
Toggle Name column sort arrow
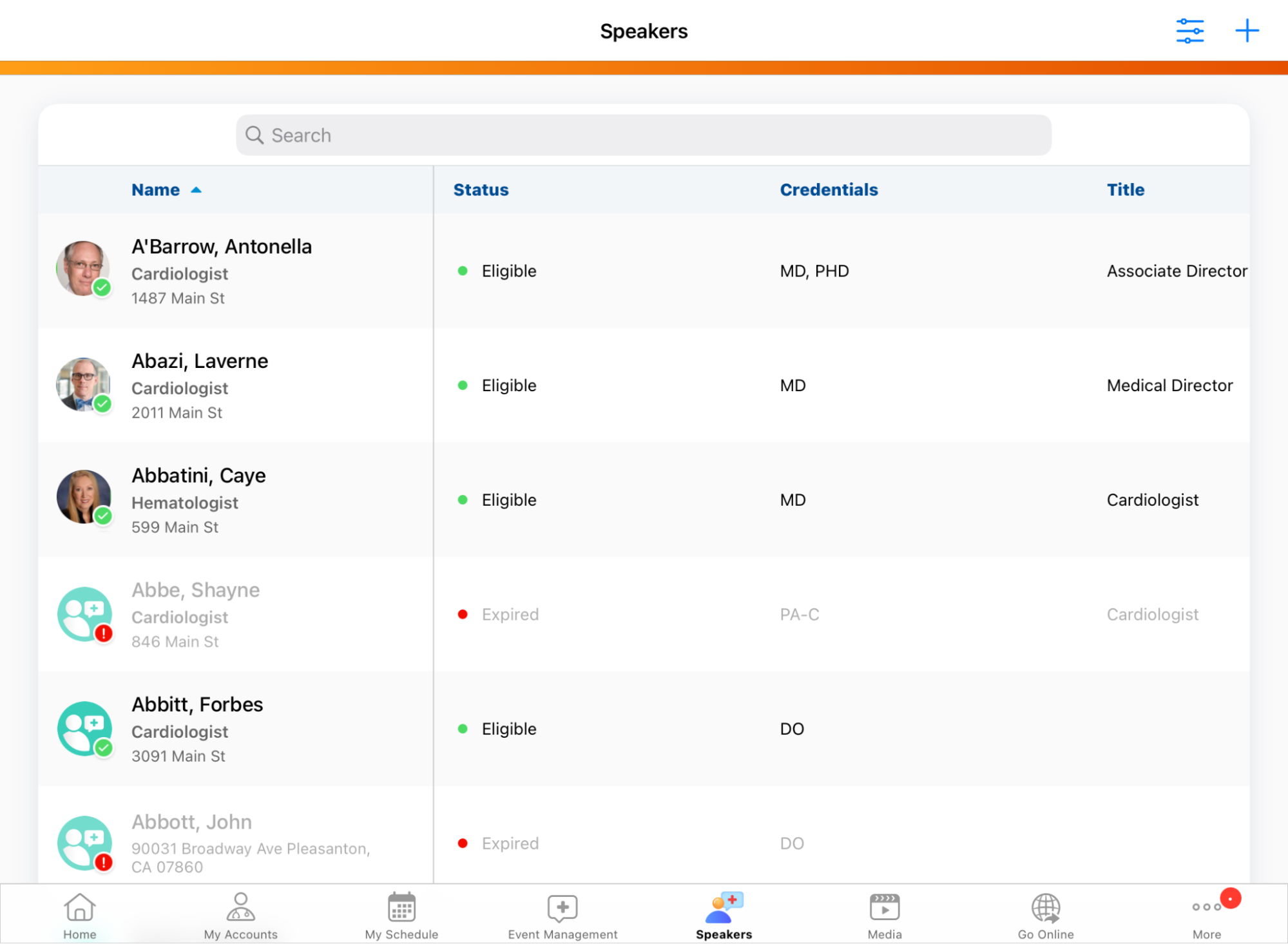pyautogui.click(x=197, y=190)
